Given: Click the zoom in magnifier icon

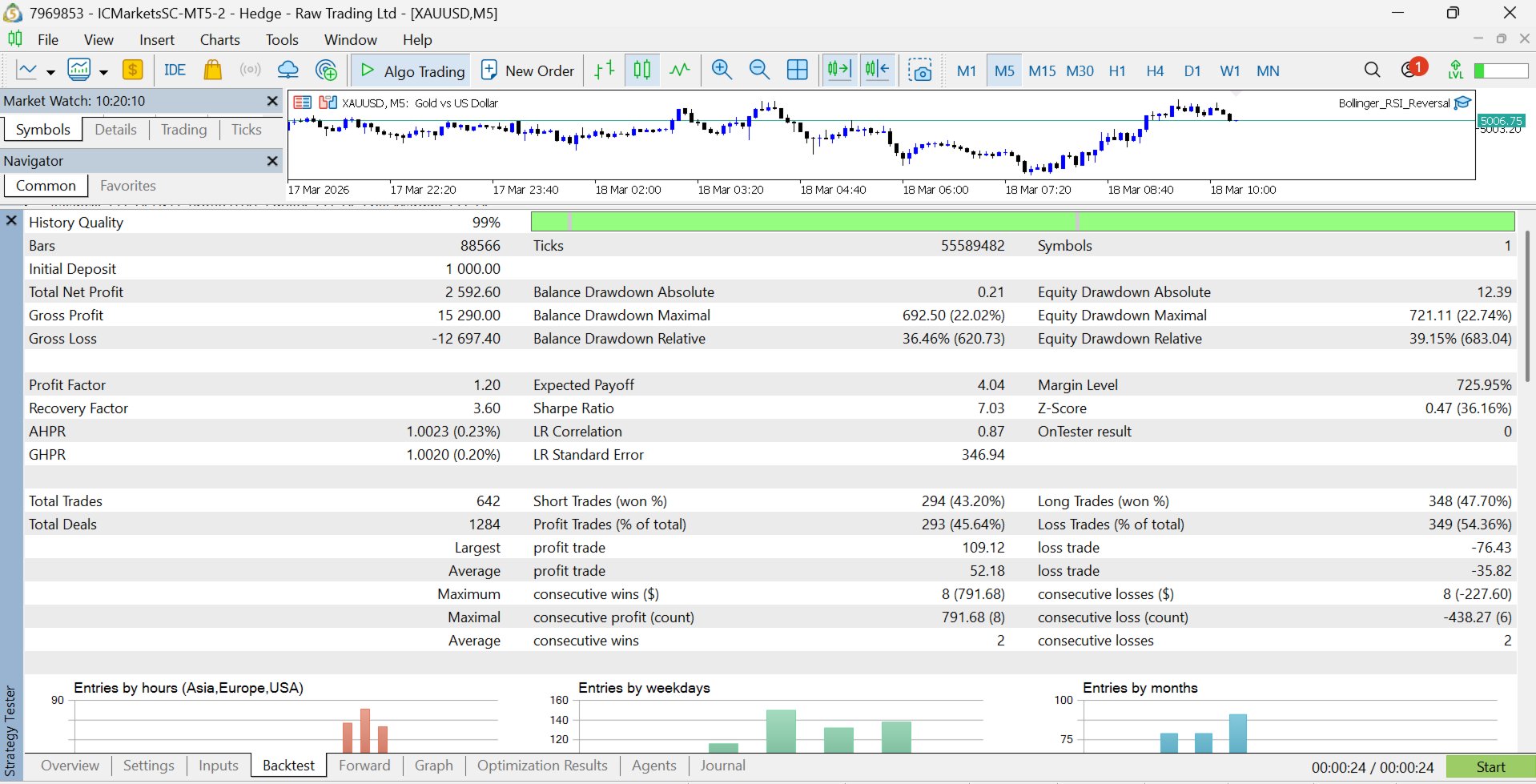Looking at the screenshot, I should [x=722, y=70].
